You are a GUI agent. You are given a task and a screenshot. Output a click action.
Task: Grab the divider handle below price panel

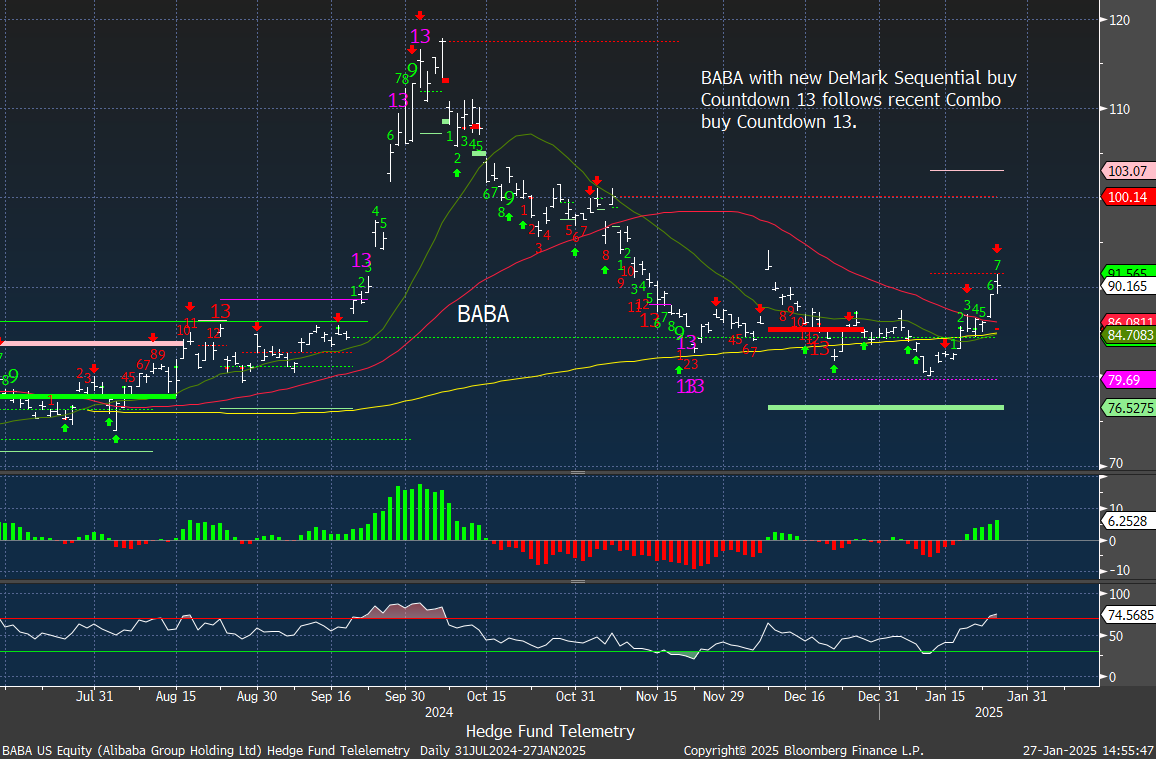pyautogui.click(x=578, y=472)
